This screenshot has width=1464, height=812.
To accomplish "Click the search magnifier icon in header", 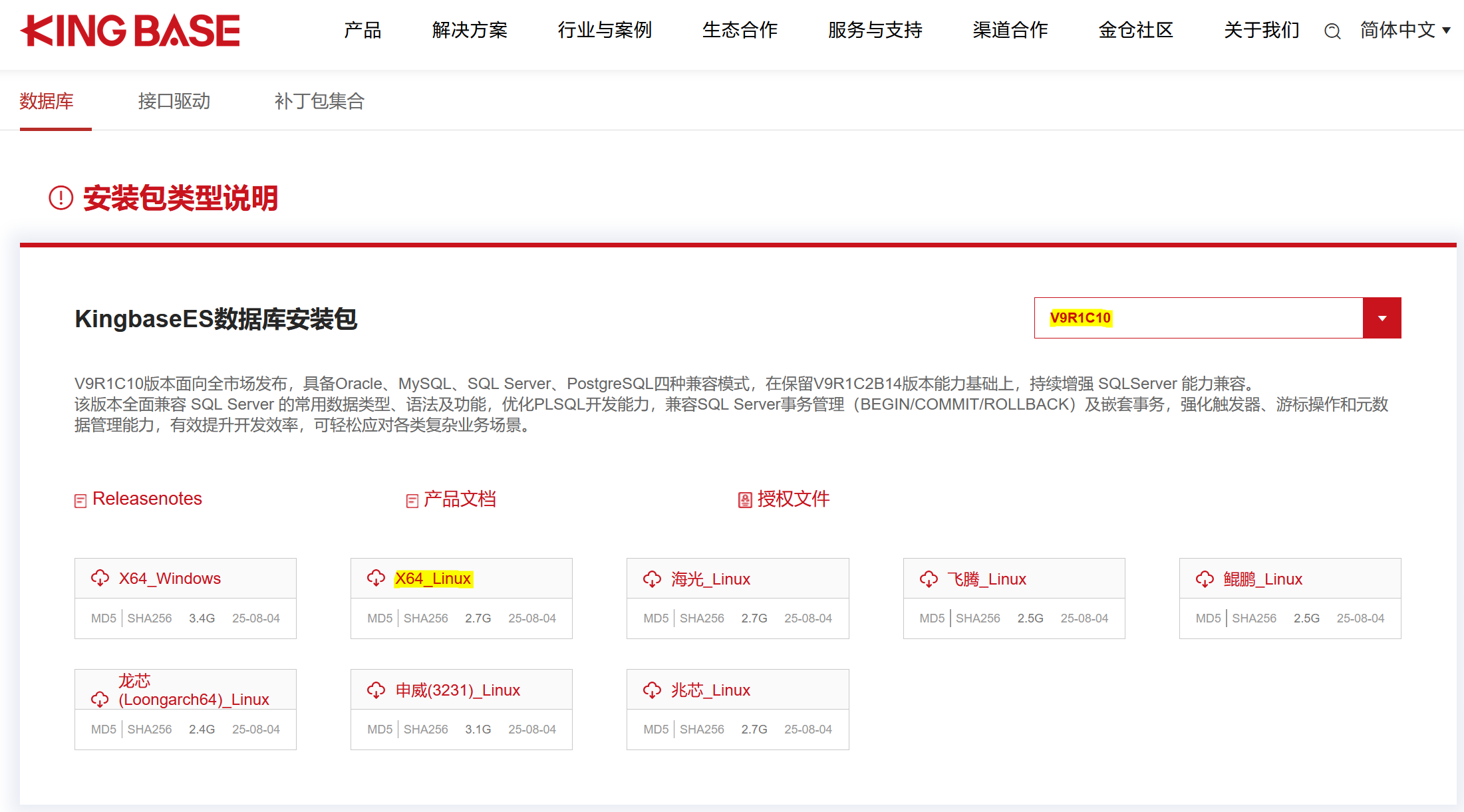I will click(x=1332, y=31).
